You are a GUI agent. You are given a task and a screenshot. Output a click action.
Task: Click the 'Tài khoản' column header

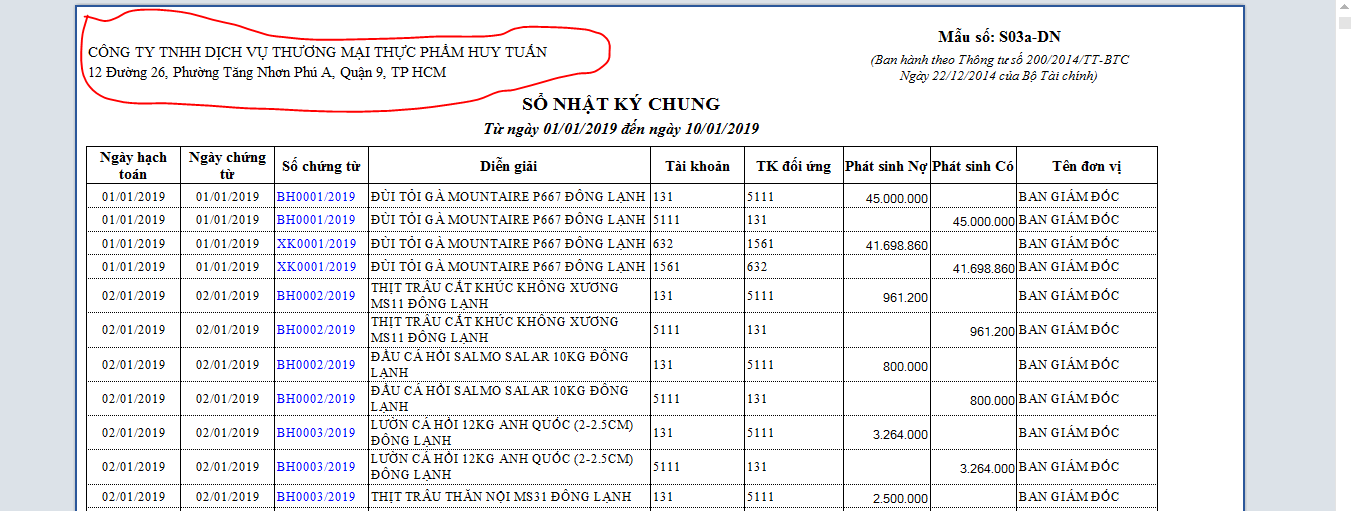point(697,166)
